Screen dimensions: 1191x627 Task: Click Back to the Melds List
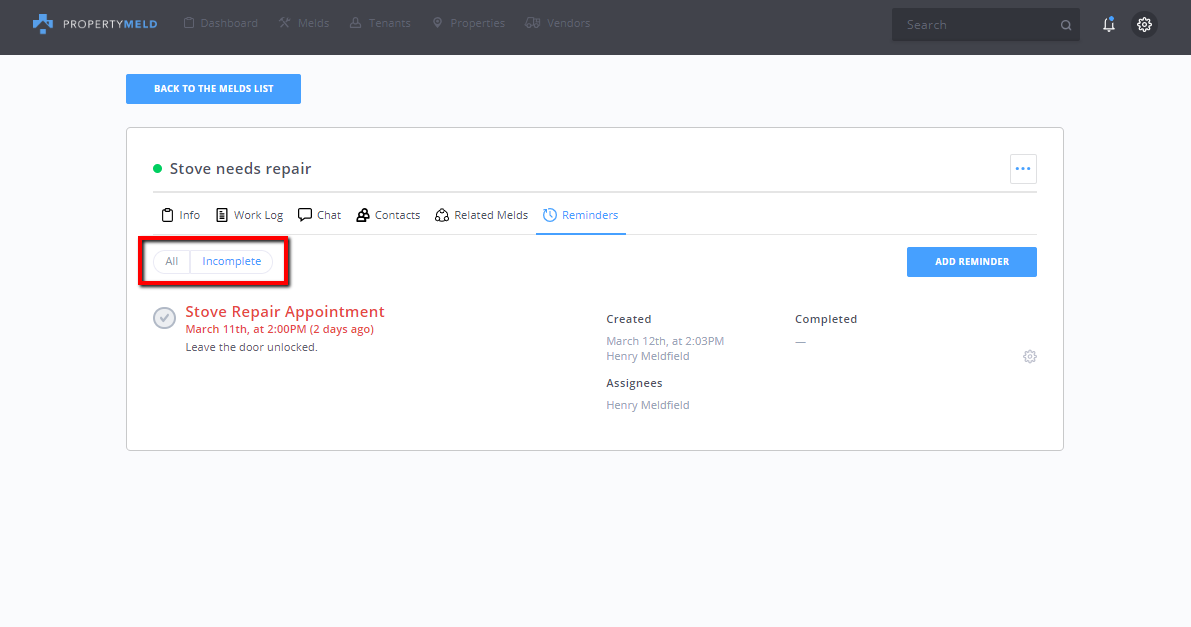[213, 89]
